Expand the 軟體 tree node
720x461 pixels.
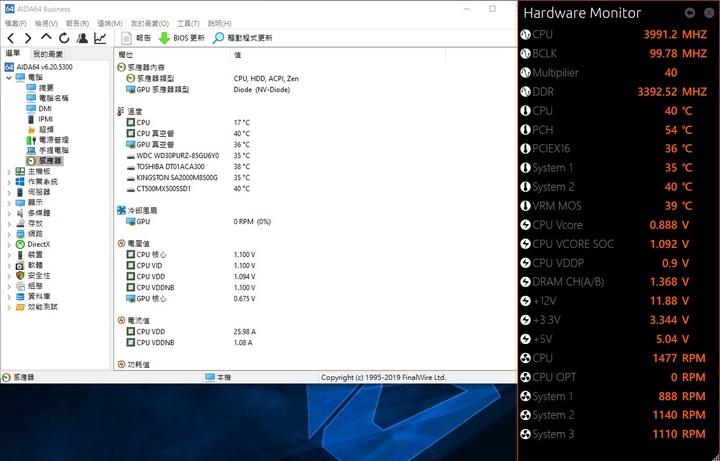click(x=9, y=265)
